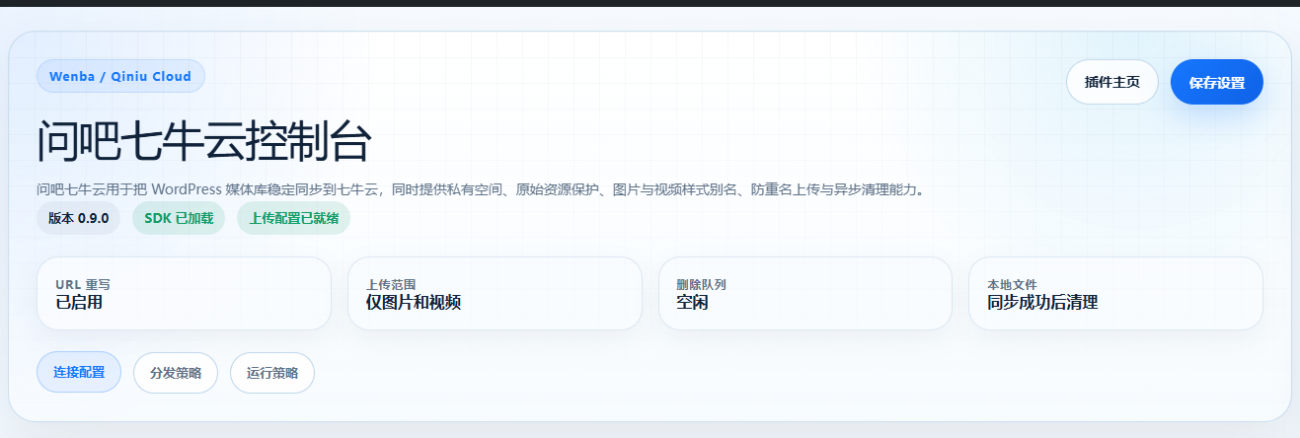Click the 保存设置 button
The width and height of the screenshot is (1300, 438).
pyautogui.click(x=1216, y=82)
